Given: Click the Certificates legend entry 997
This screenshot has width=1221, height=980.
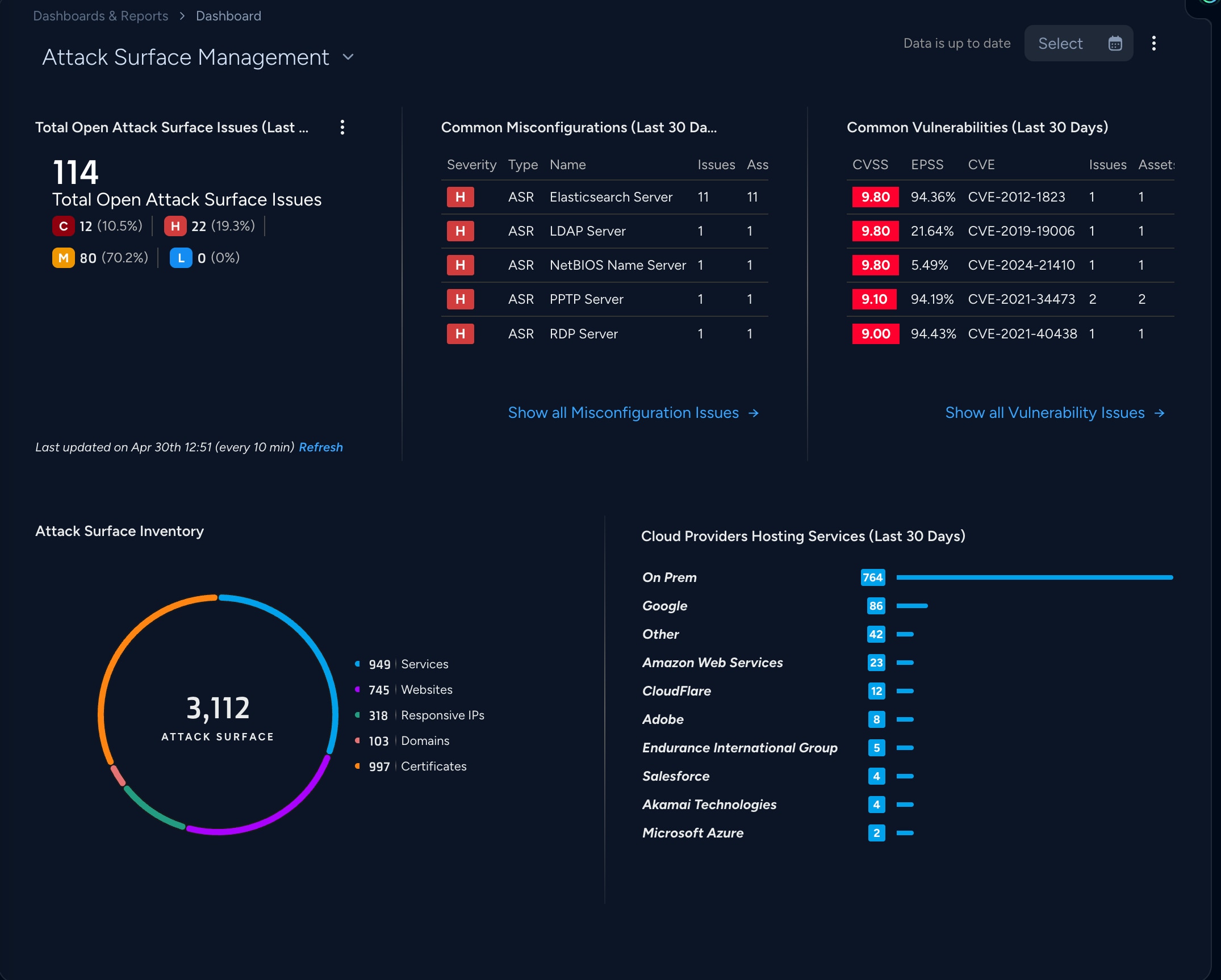Looking at the screenshot, I should pyautogui.click(x=411, y=767).
